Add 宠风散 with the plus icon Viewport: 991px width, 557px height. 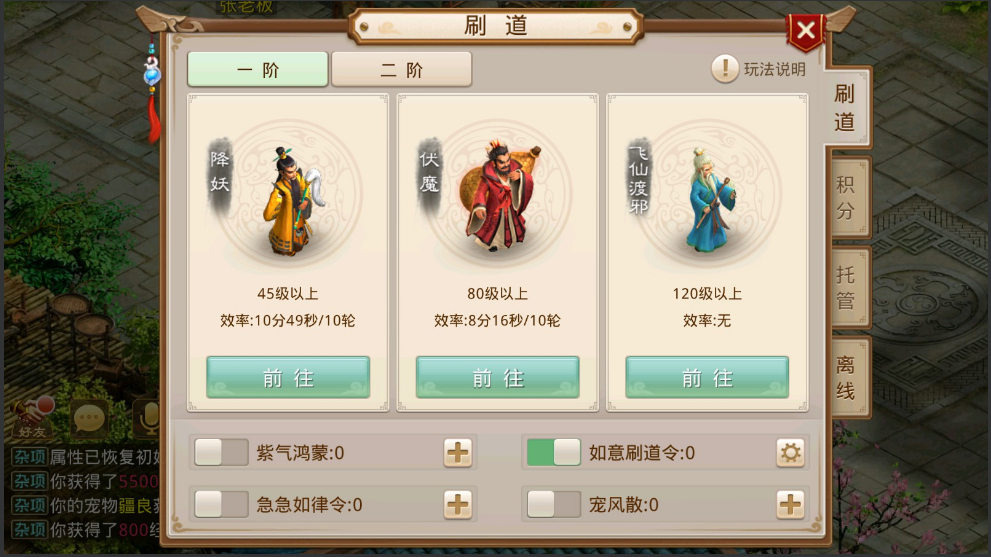pyautogui.click(x=790, y=505)
